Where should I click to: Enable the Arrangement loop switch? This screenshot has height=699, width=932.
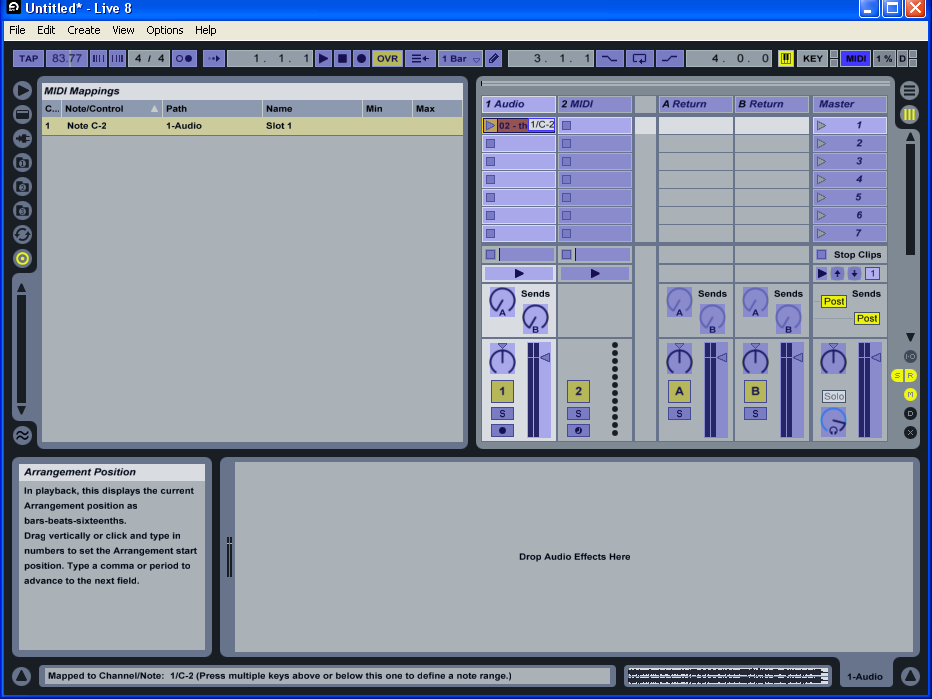(x=640, y=58)
